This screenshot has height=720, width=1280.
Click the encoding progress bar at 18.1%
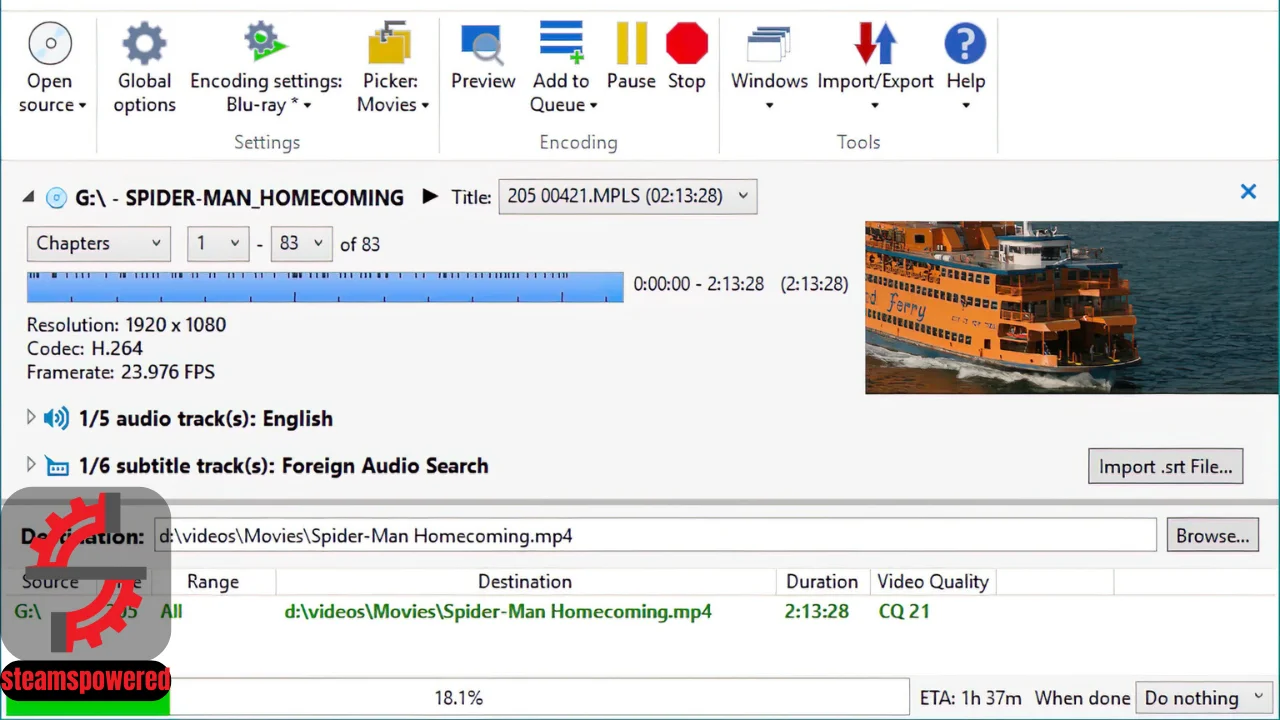coord(458,698)
